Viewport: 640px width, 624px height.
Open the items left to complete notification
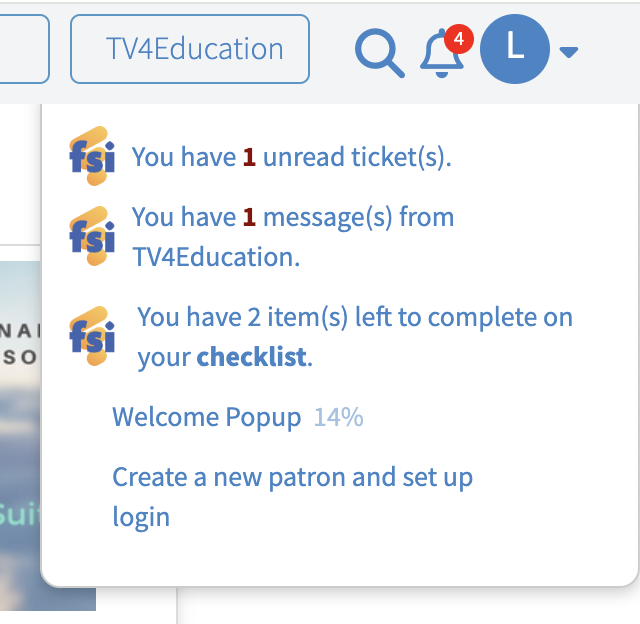pos(355,337)
